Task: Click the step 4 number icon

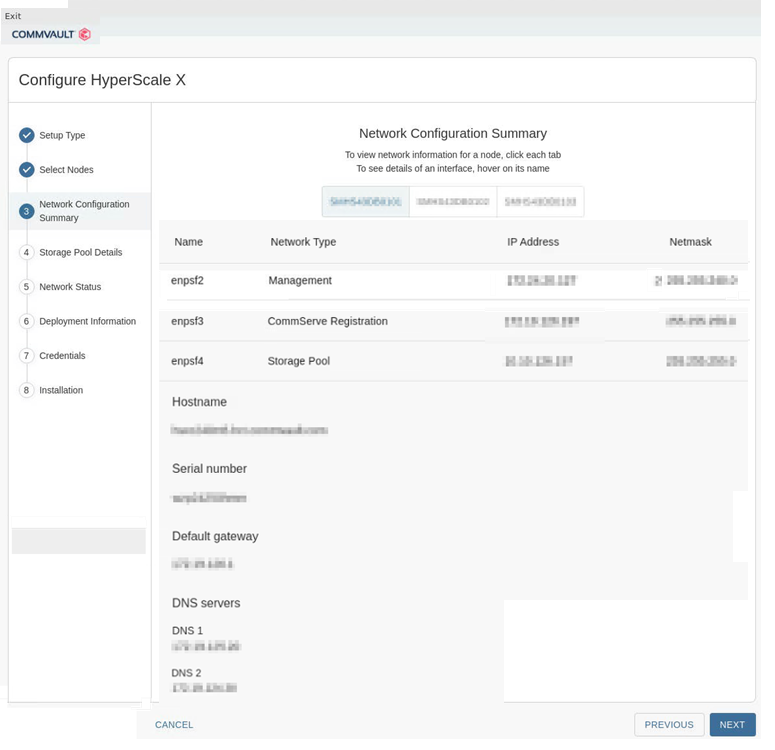Action: click(27, 253)
